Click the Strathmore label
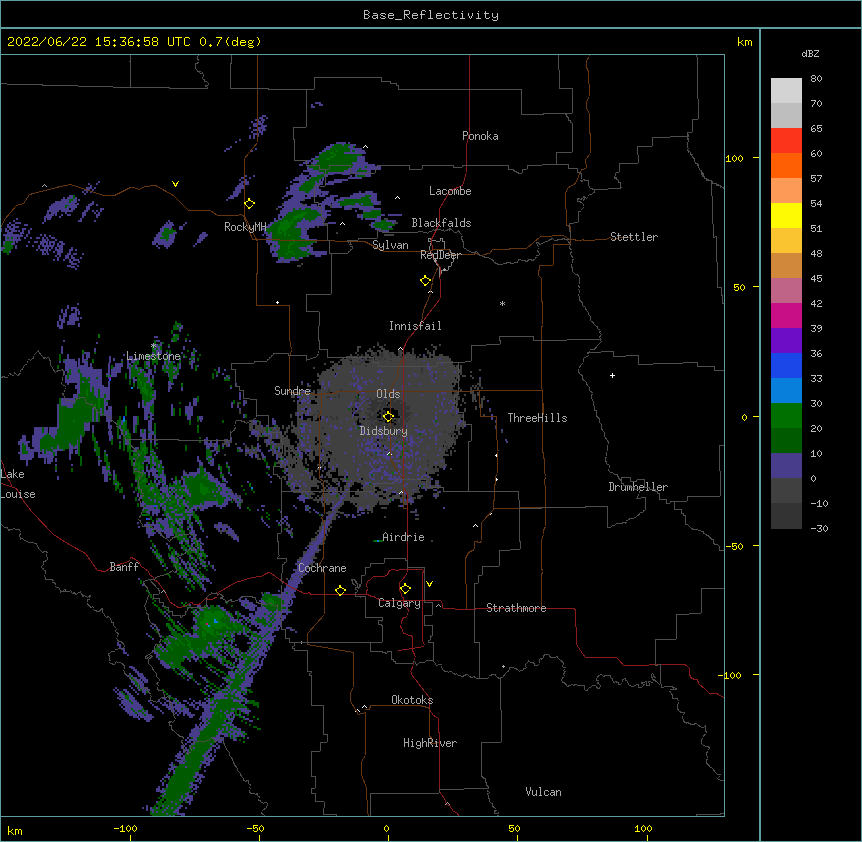This screenshot has height=842, width=862. point(516,608)
